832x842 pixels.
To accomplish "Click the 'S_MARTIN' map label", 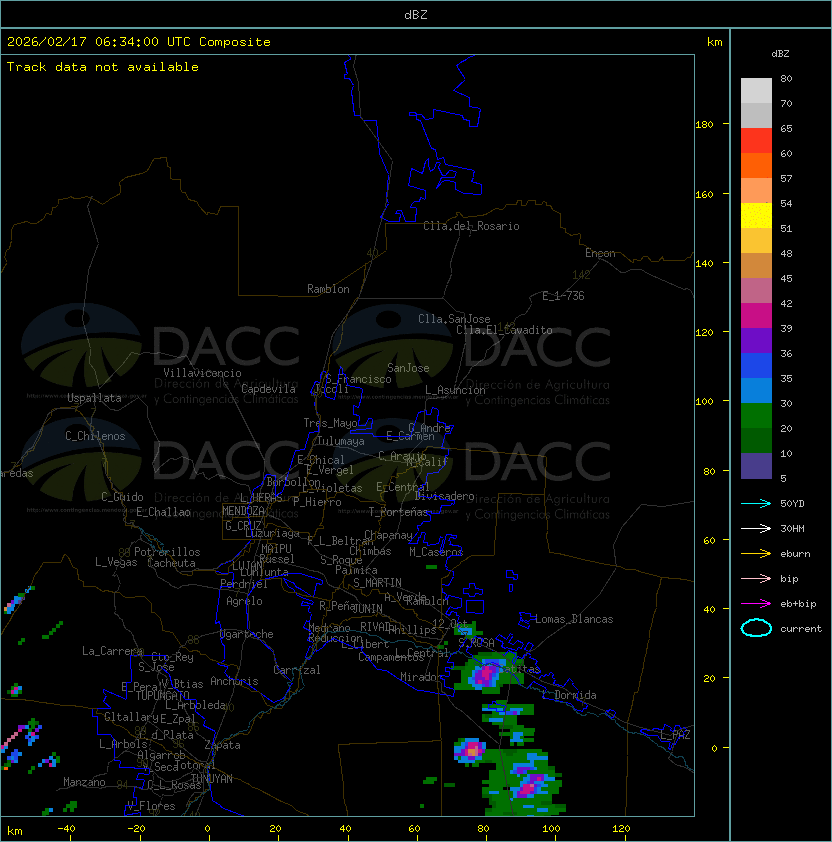I will pyautogui.click(x=377, y=583).
